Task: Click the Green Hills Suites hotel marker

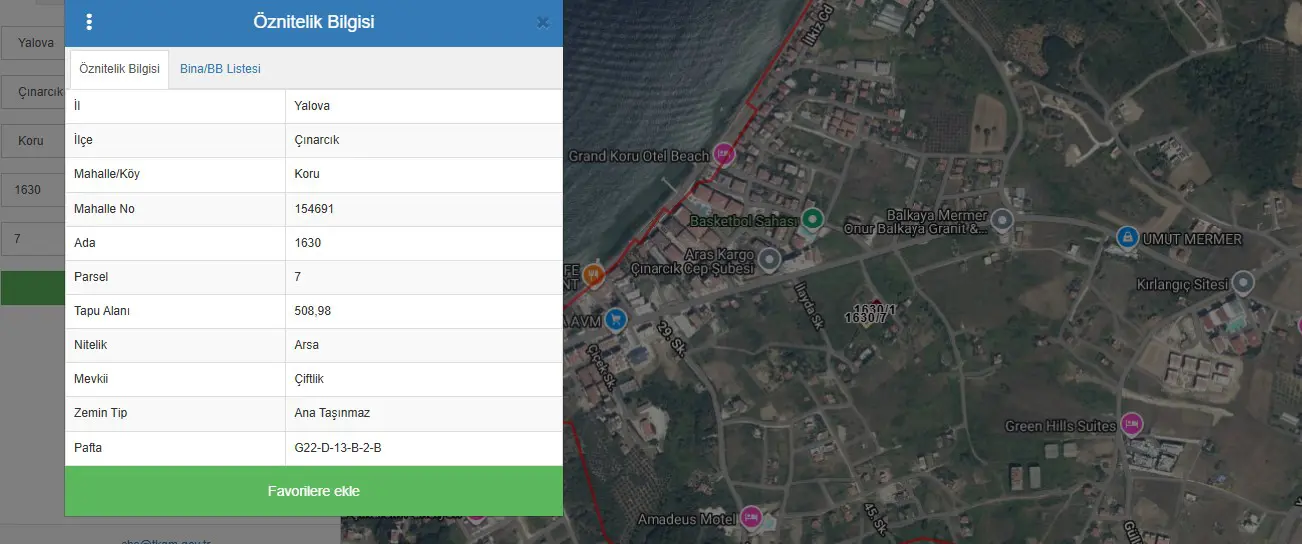Action: tap(1131, 424)
